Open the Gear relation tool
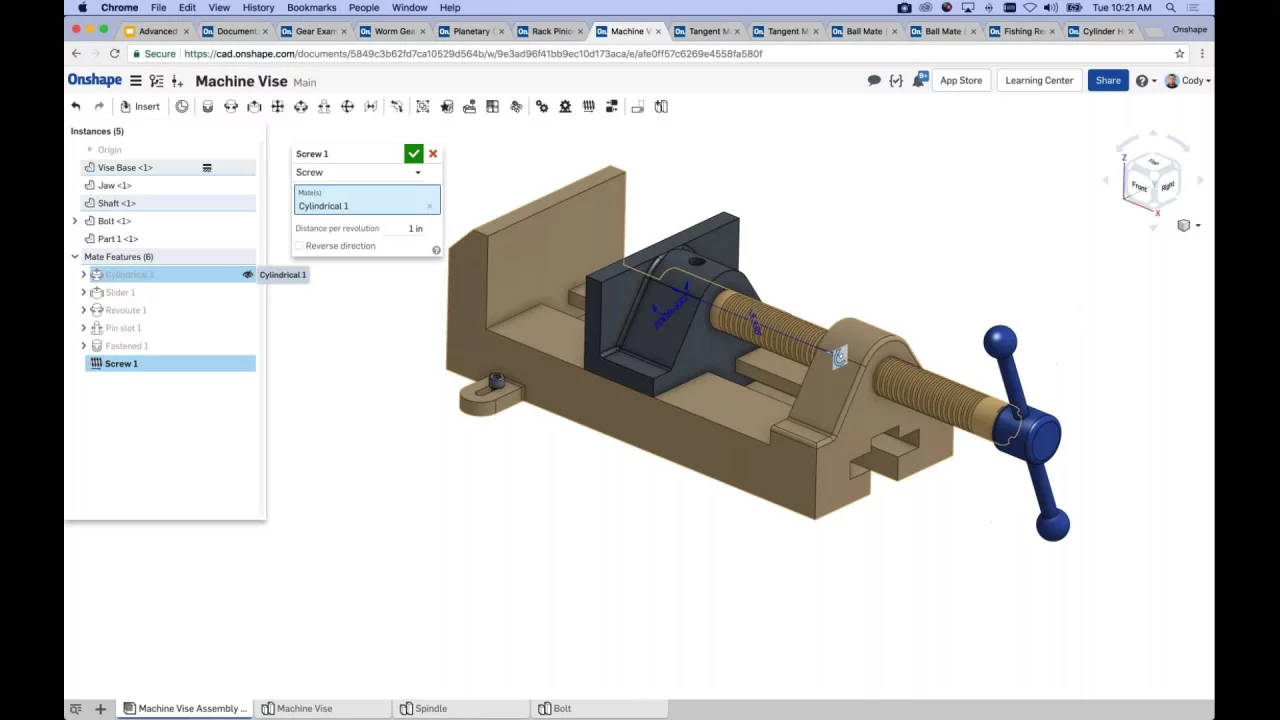Viewport: 1280px width, 720px height. click(x=541, y=106)
